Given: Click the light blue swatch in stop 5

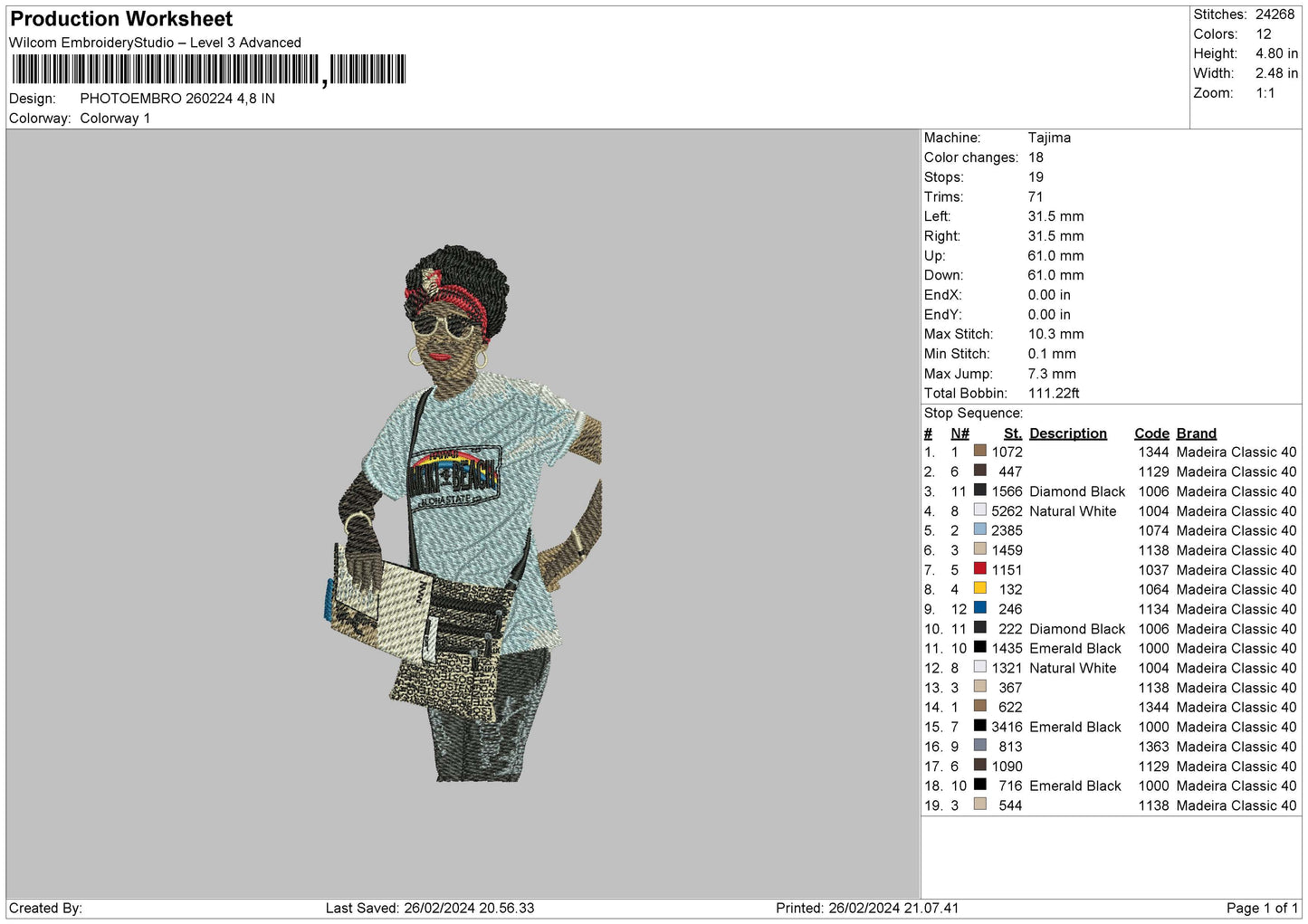Looking at the screenshot, I should pyautogui.click(x=979, y=529).
